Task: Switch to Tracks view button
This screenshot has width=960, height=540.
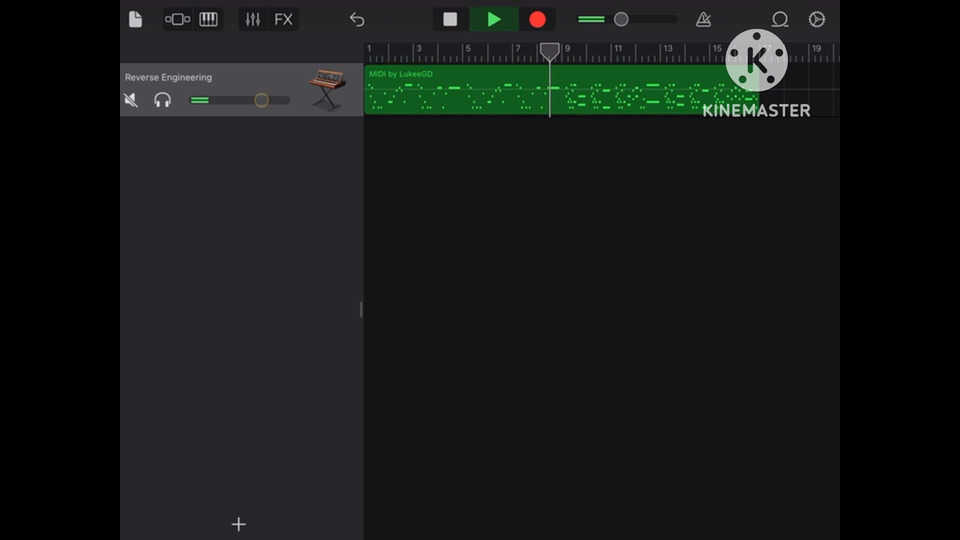Action: [178, 20]
